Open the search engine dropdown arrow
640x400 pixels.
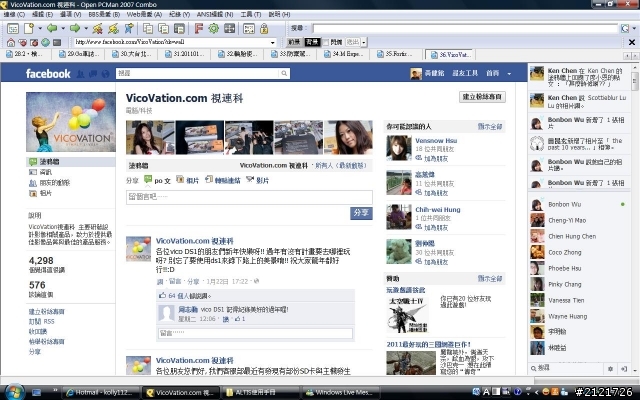[x=634, y=29]
